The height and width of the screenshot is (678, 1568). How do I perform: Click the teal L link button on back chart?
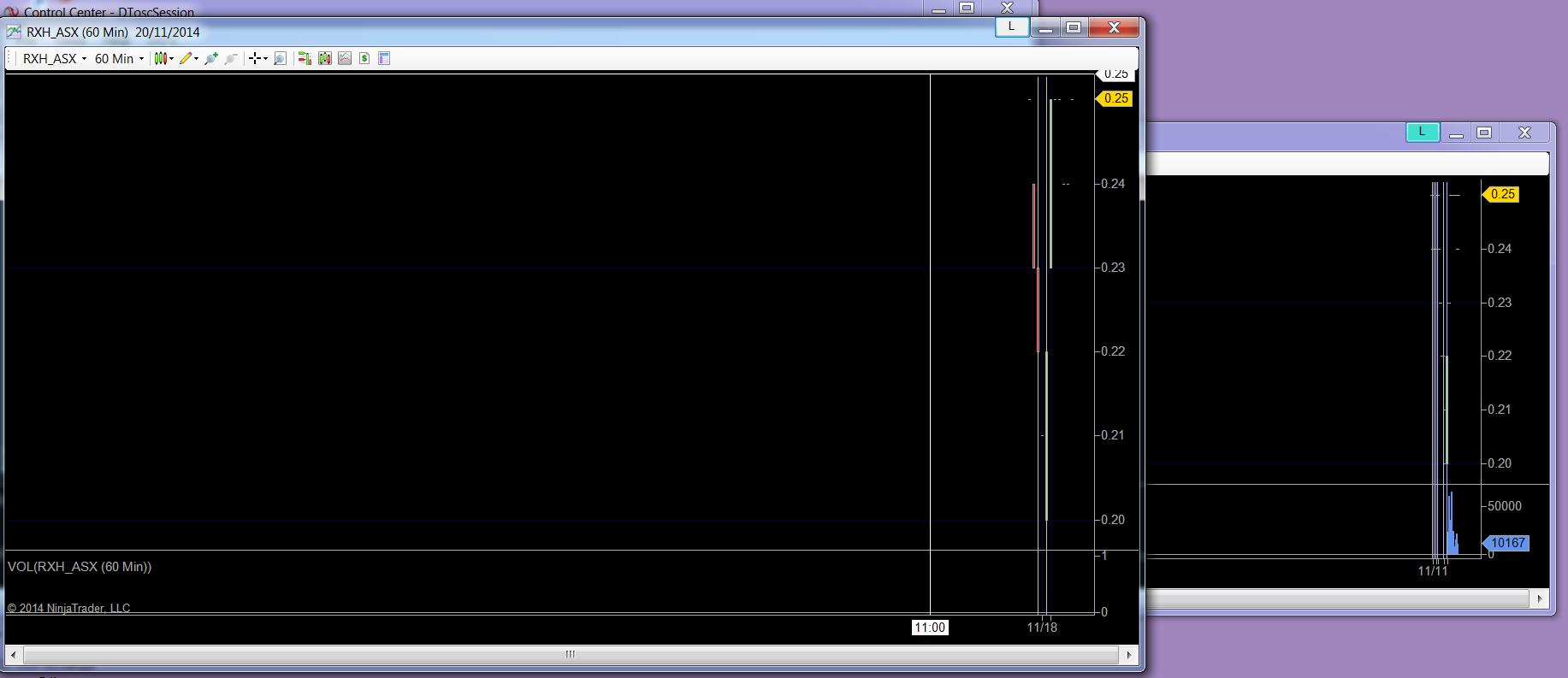pyautogui.click(x=1423, y=132)
